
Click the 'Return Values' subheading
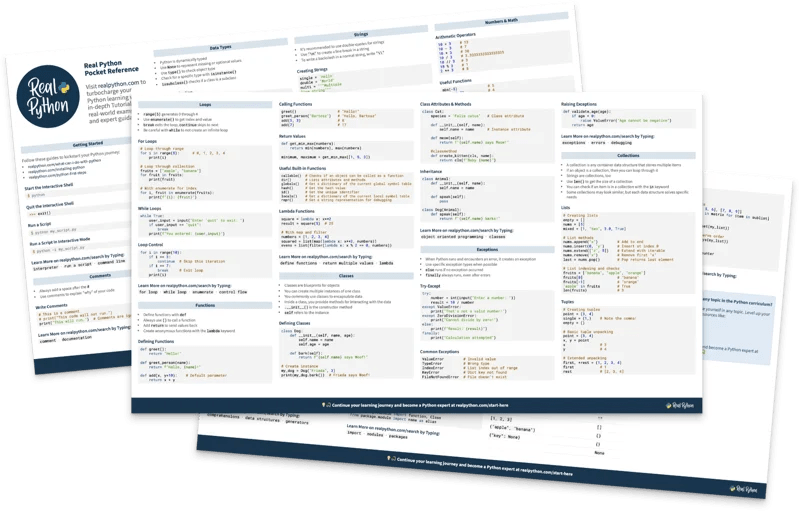click(x=292, y=136)
